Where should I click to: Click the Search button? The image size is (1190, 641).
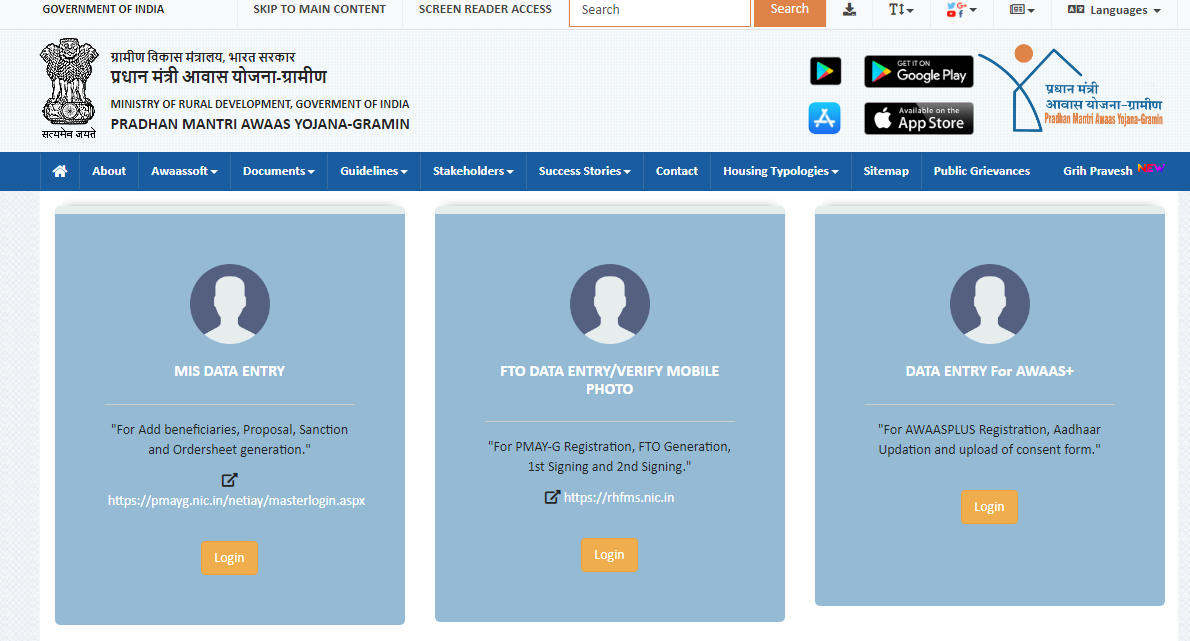click(789, 10)
